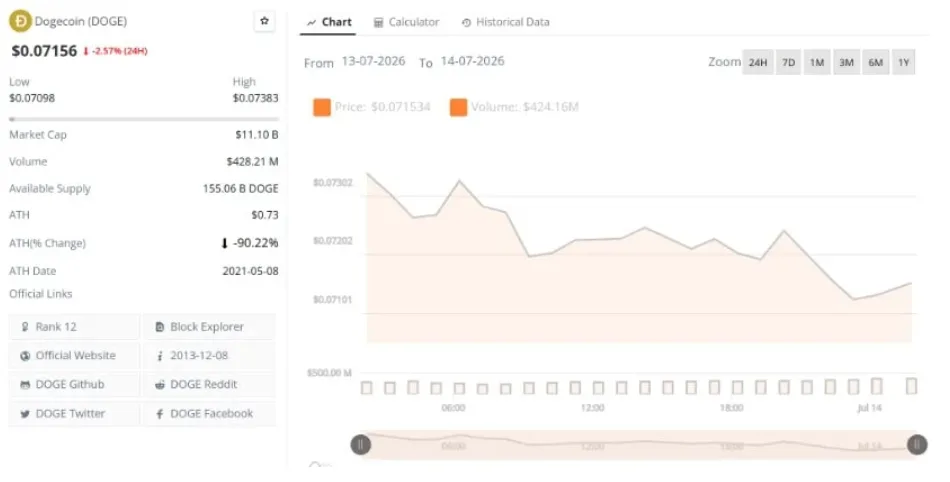Open the Historical Data tab
Image resolution: width=950 pixels, height=482 pixels.
click(x=506, y=22)
